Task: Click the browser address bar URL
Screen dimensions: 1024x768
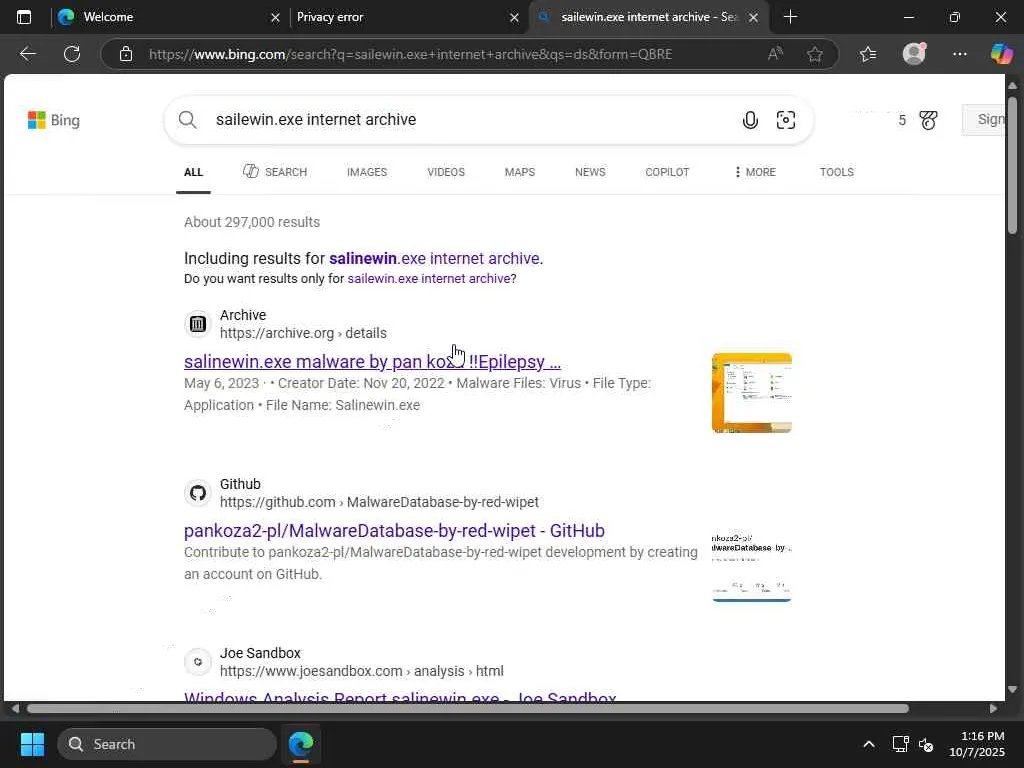Action: point(410,54)
